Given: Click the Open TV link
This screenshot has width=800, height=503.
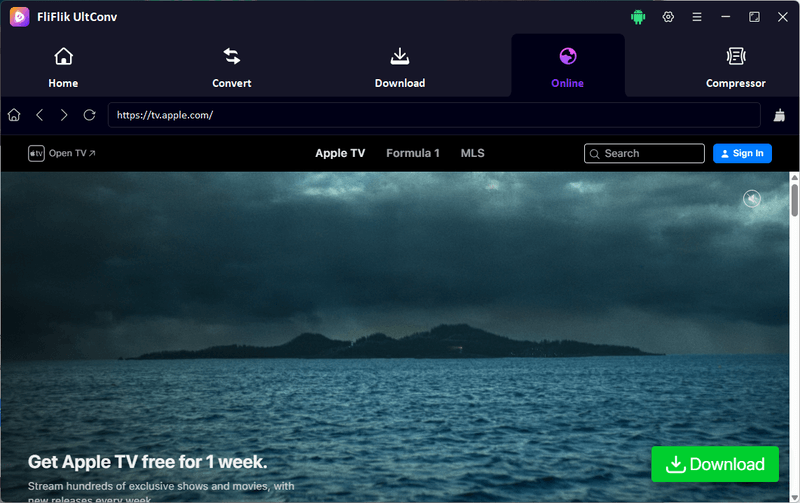Looking at the screenshot, I should tap(62, 153).
